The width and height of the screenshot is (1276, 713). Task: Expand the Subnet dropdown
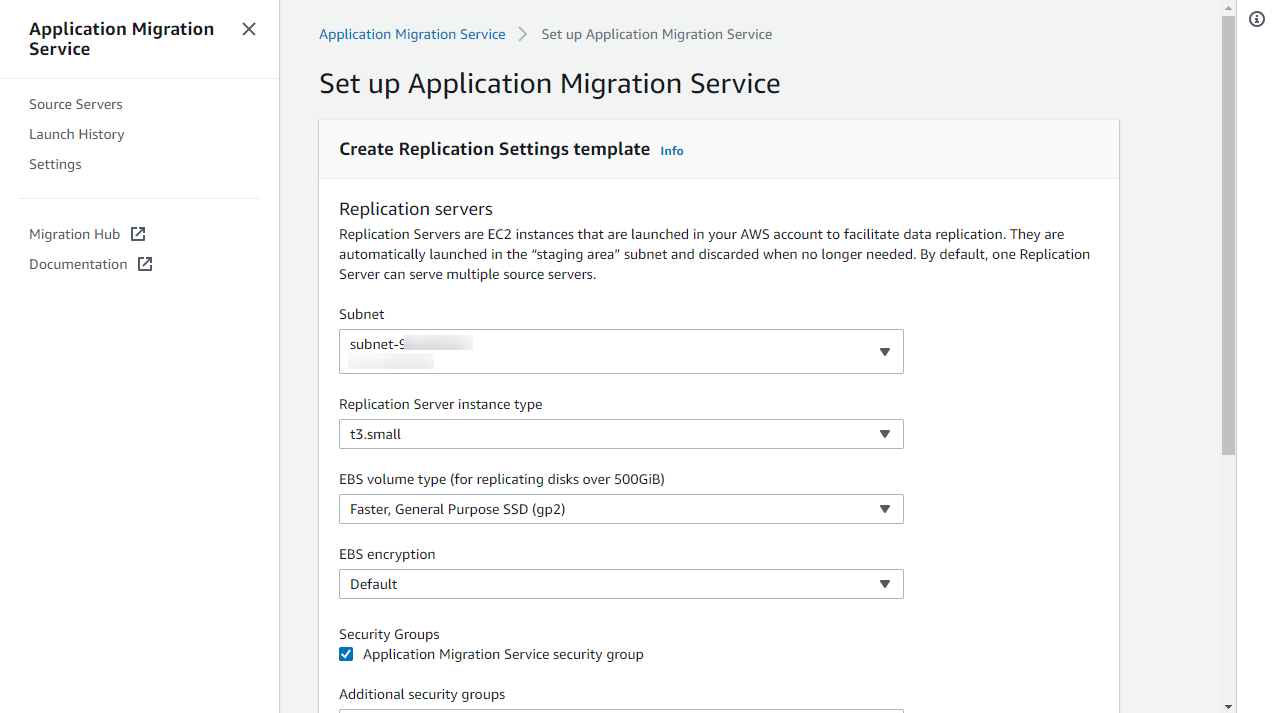click(621, 352)
